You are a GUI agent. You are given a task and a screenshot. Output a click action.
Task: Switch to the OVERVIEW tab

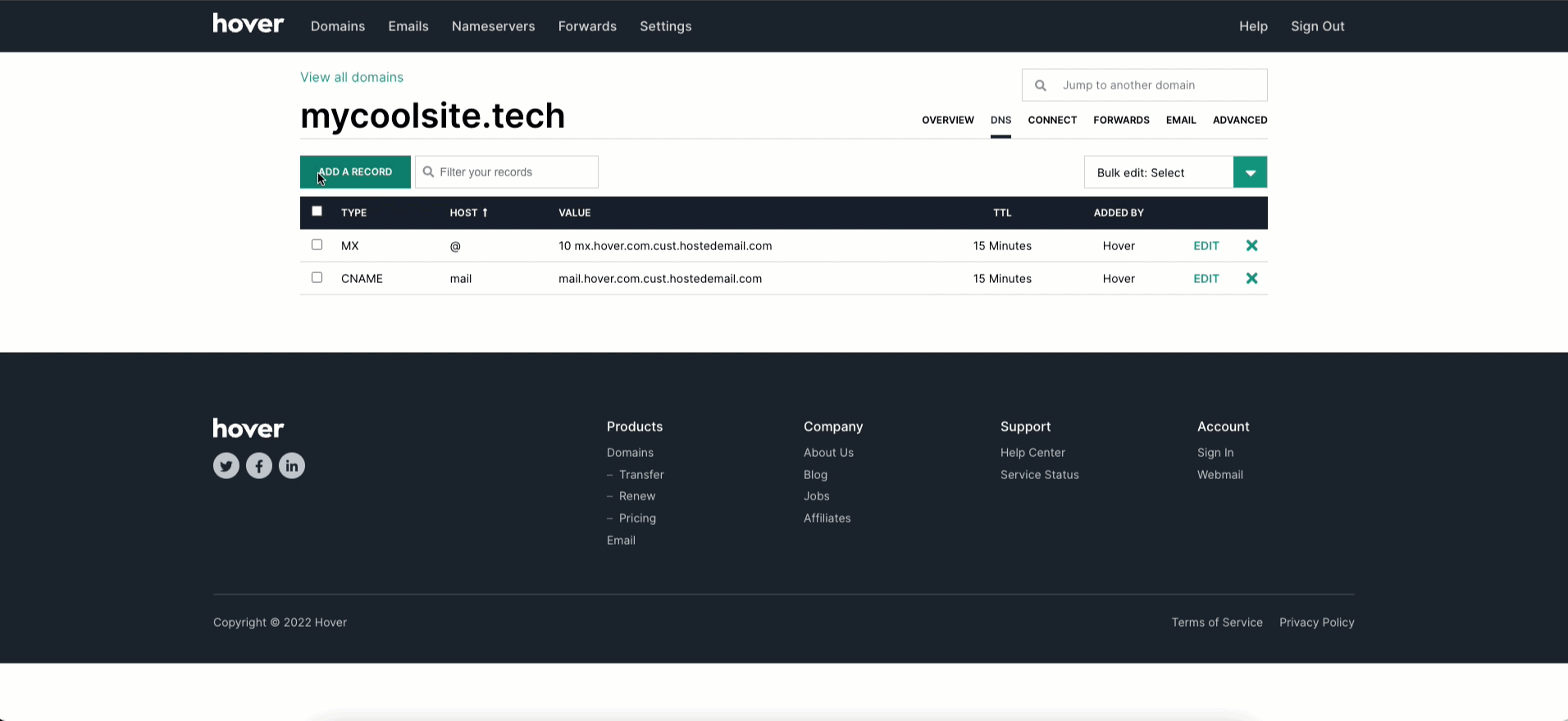[948, 120]
